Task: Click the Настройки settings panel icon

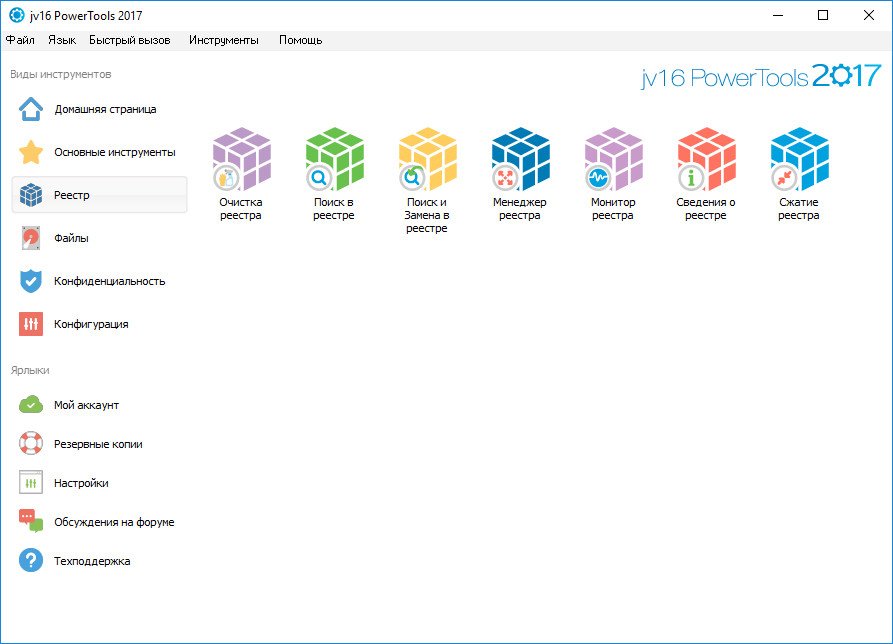Action: (x=31, y=483)
